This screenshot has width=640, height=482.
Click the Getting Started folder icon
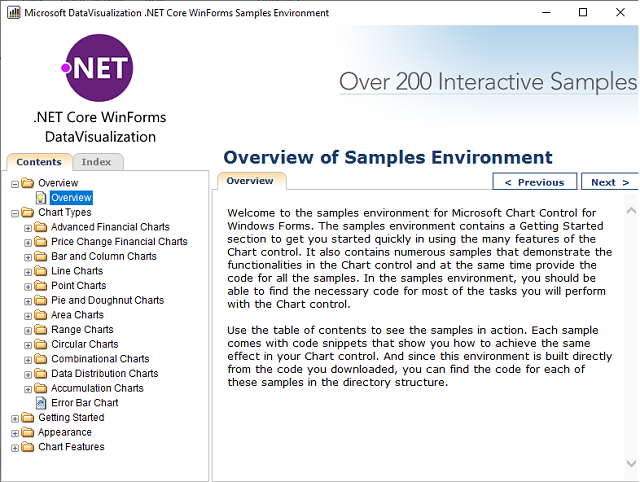point(28,418)
